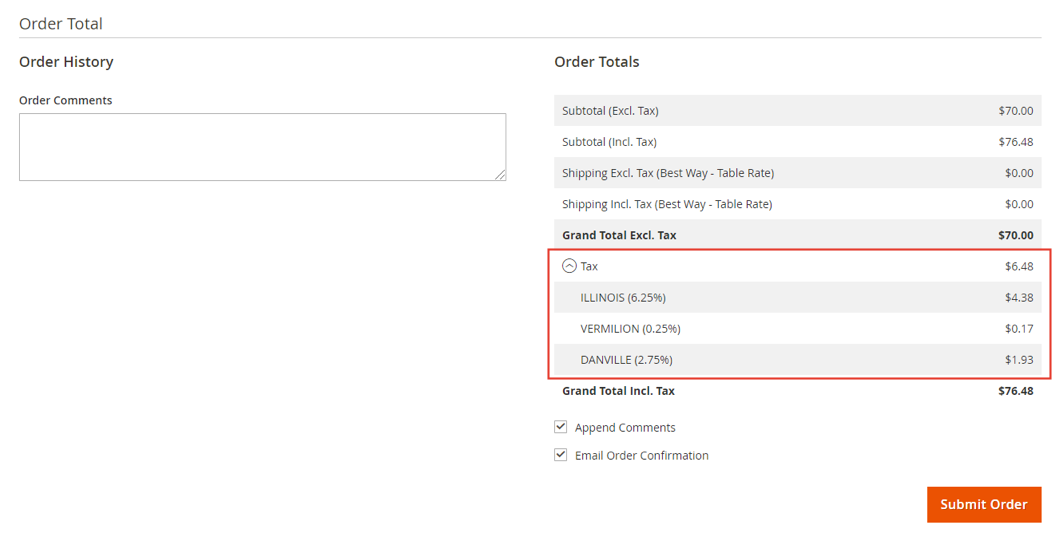1060x544 pixels.
Task: Click the Subtotal (Excl. Tax) row
Action: [x=798, y=110]
